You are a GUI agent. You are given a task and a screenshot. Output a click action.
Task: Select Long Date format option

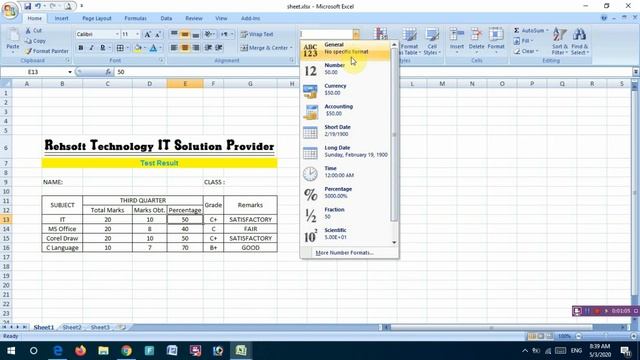pos(345,153)
